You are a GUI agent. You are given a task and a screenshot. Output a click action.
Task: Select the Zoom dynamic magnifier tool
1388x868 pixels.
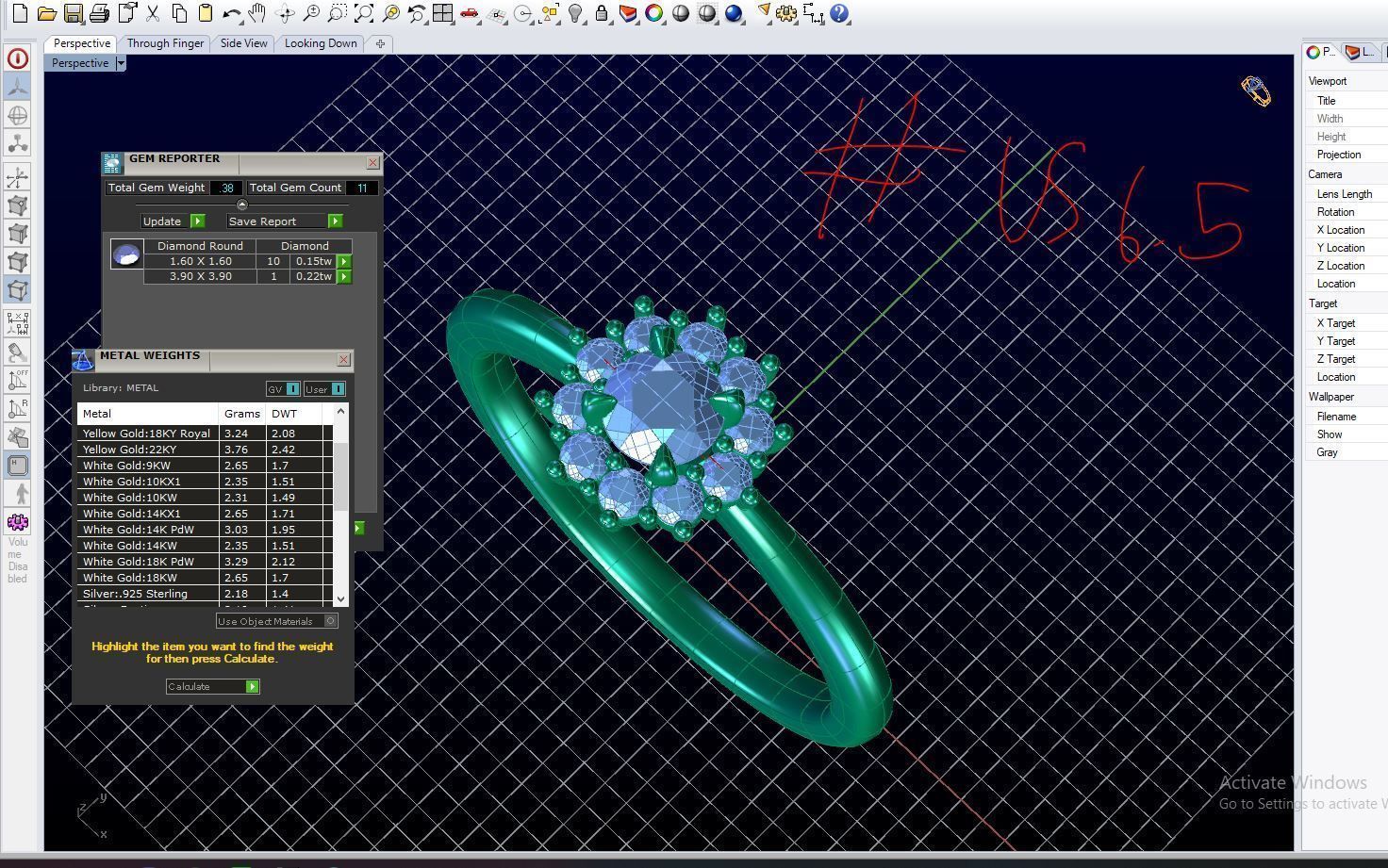pyautogui.click(x=310, y=14)
